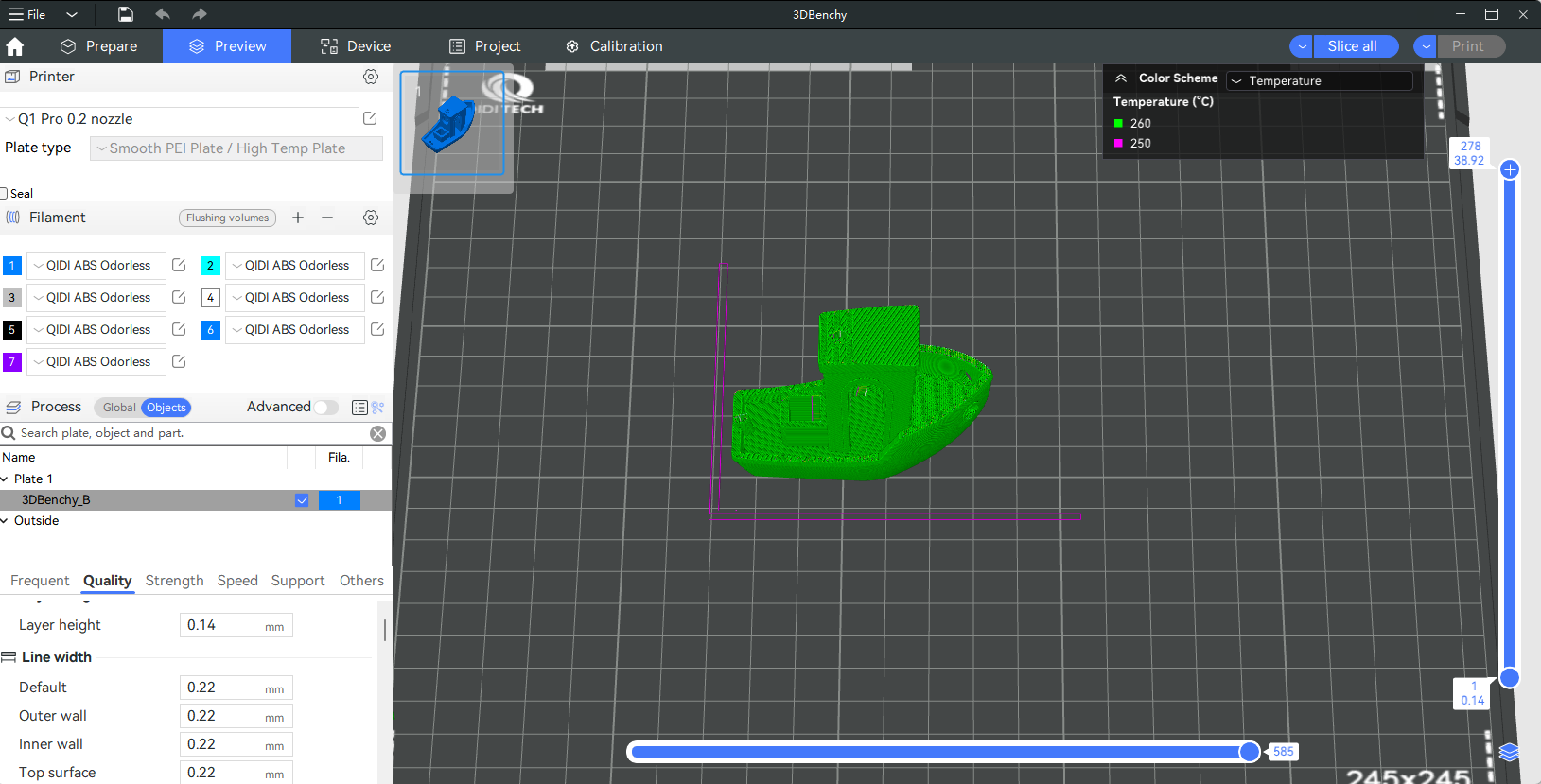Edit filament 2 preset icon
1541x784 pixels.
pos(377,265)
